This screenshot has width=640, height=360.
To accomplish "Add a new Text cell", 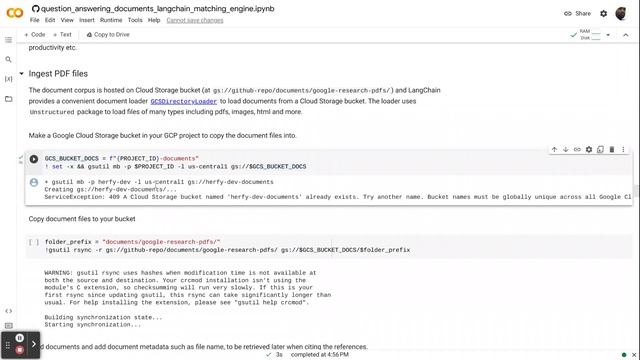I will tap(62, 35).
